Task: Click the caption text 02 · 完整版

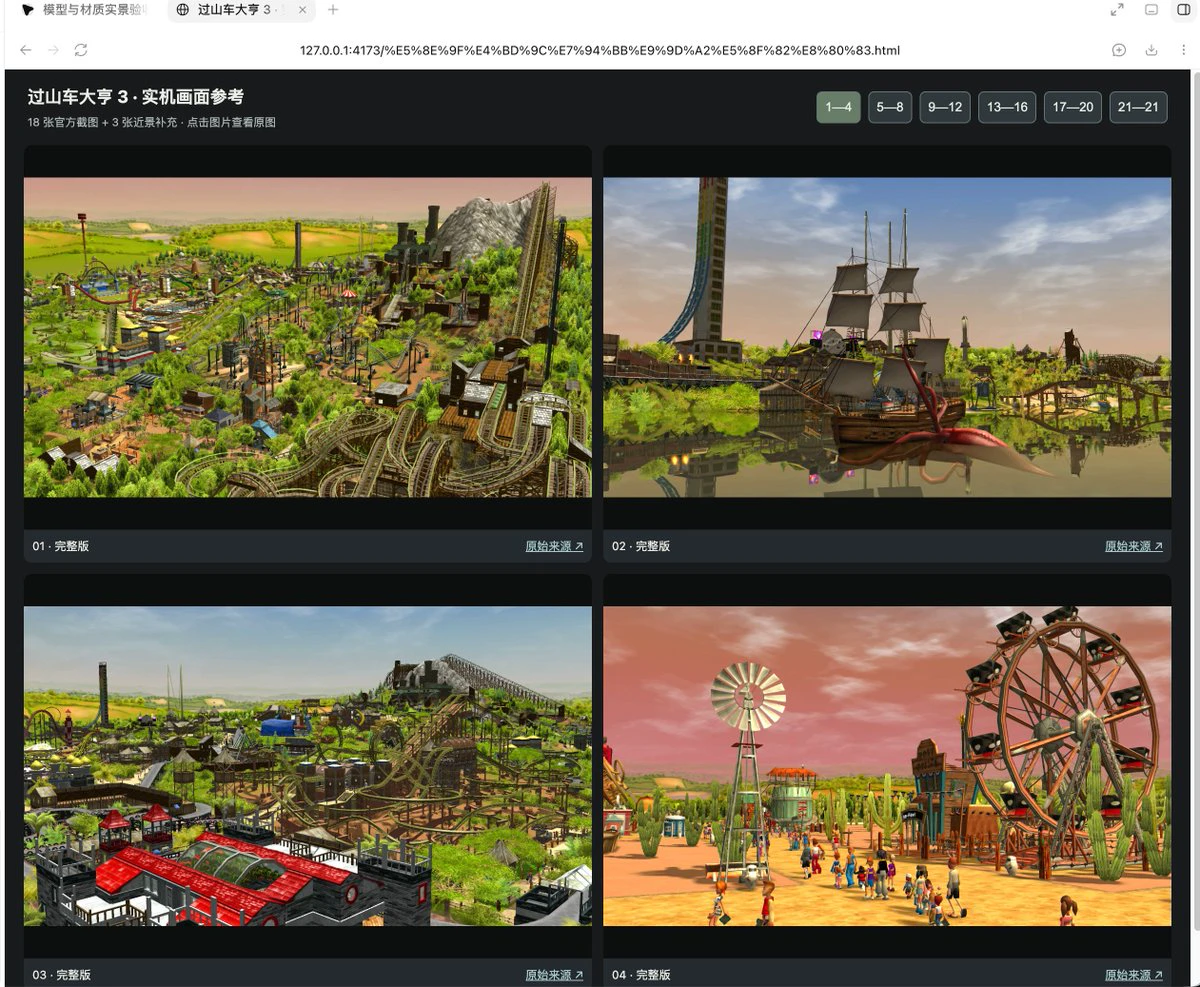Action: coord(641,546)
